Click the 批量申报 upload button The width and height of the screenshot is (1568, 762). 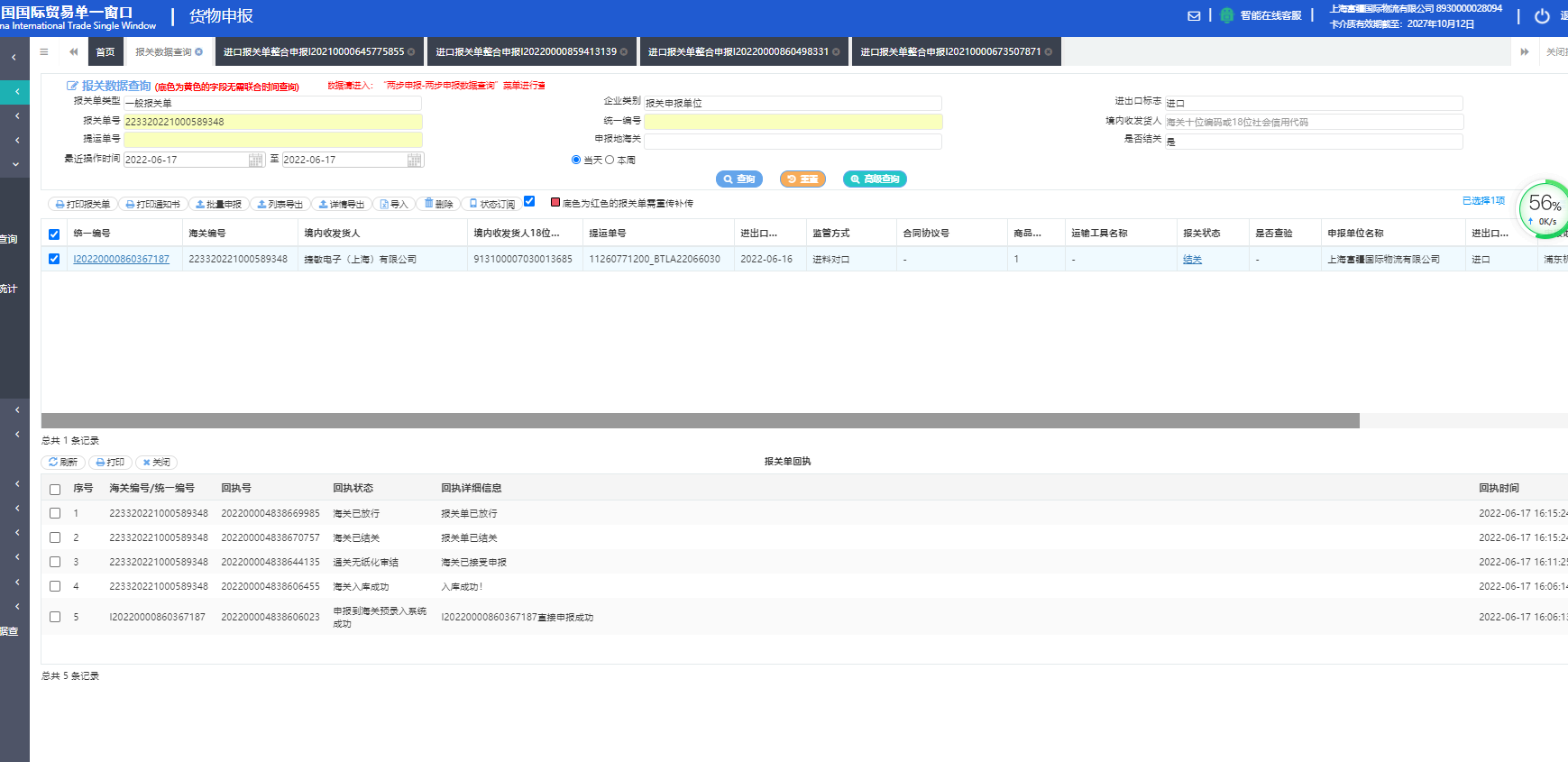click(x=218, y=204)
